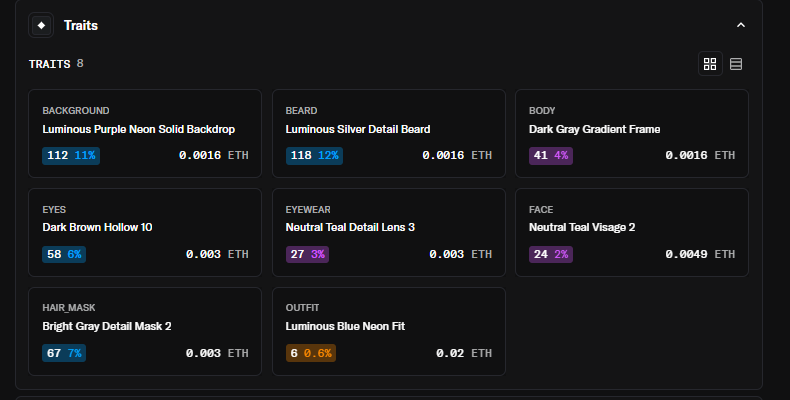
Task: Open Dark Gray Gradient Frame trait
Action: pos(632,134)
